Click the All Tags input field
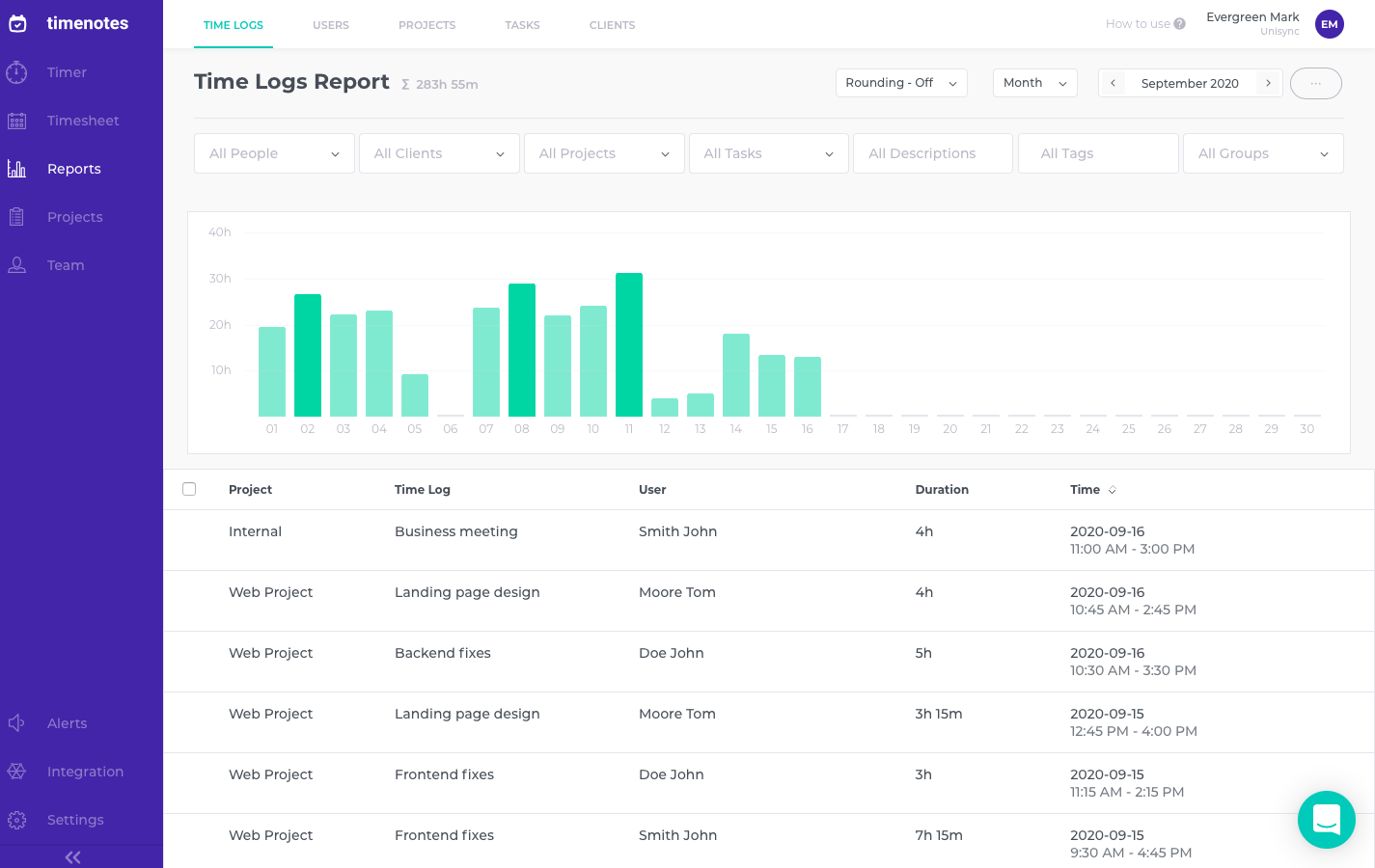 click(1098, 153)
